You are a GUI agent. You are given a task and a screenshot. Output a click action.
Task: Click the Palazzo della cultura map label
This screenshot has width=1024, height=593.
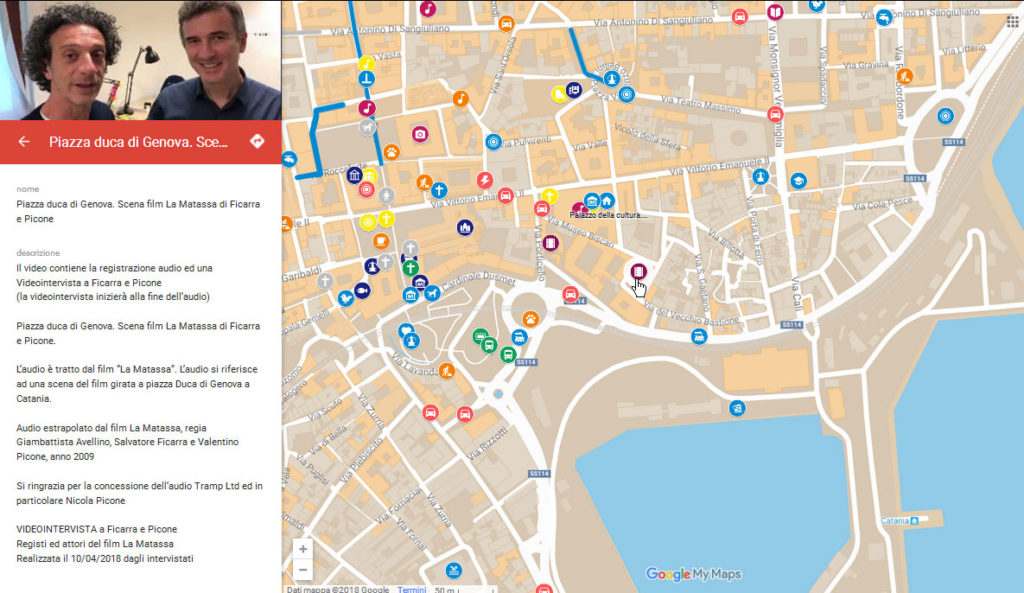click(x=608, y=215)
